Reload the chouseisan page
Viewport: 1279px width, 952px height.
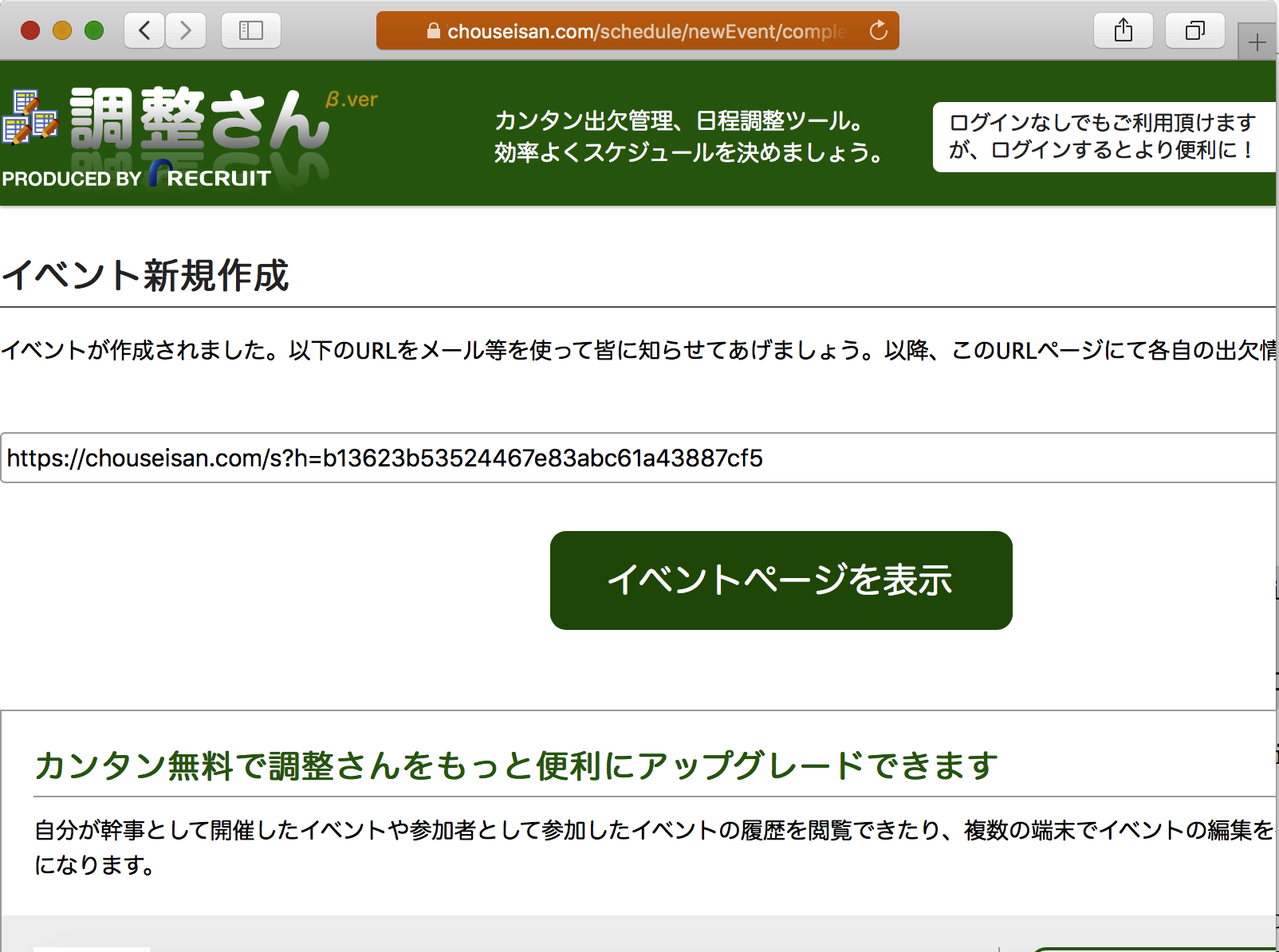pyautogui.click(x=878, y=31)
